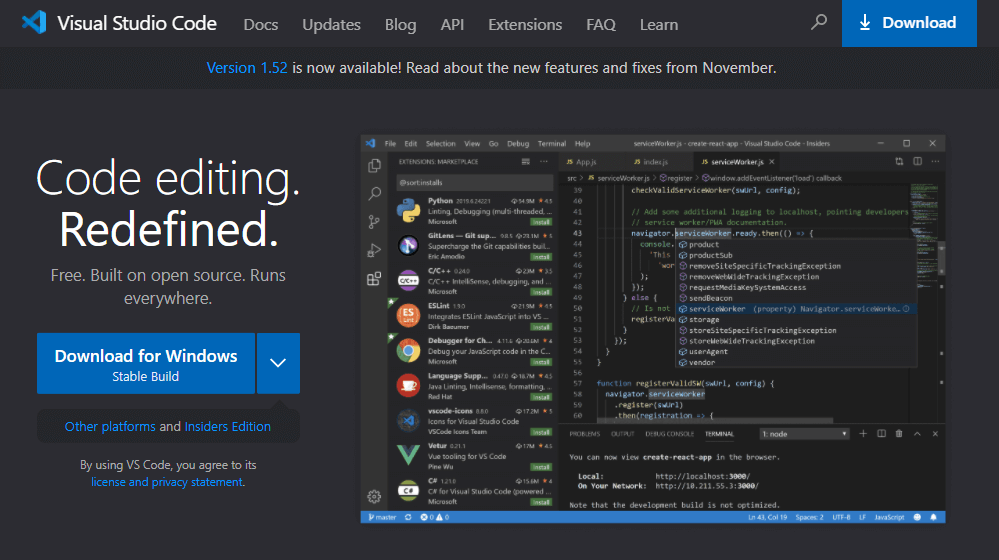Click Download for Windows Stable Build

(x=146, y=363)
